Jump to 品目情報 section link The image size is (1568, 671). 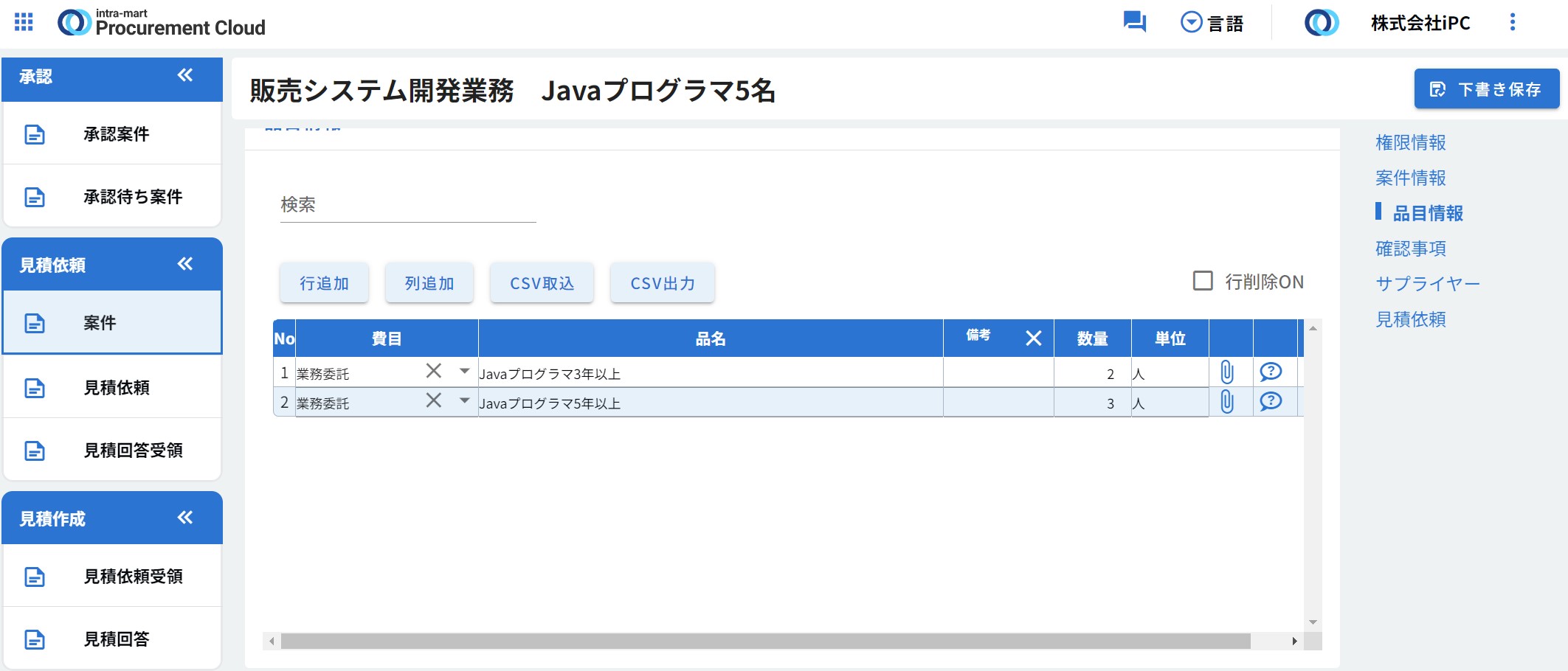pyautogui.click(x=1428, y=213)
